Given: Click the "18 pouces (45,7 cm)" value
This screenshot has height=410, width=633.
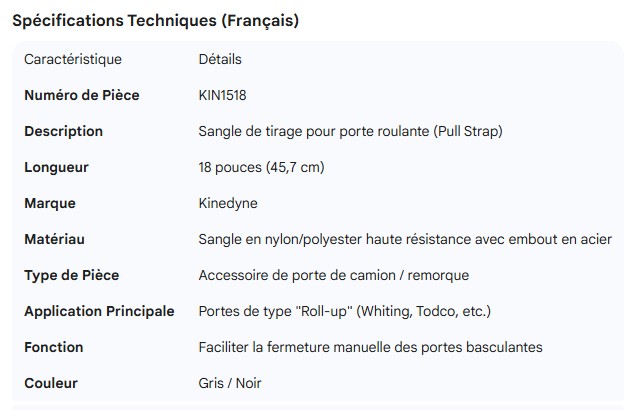Looking at the screenshot, I should pyautogui.click(x=261, y=167).
